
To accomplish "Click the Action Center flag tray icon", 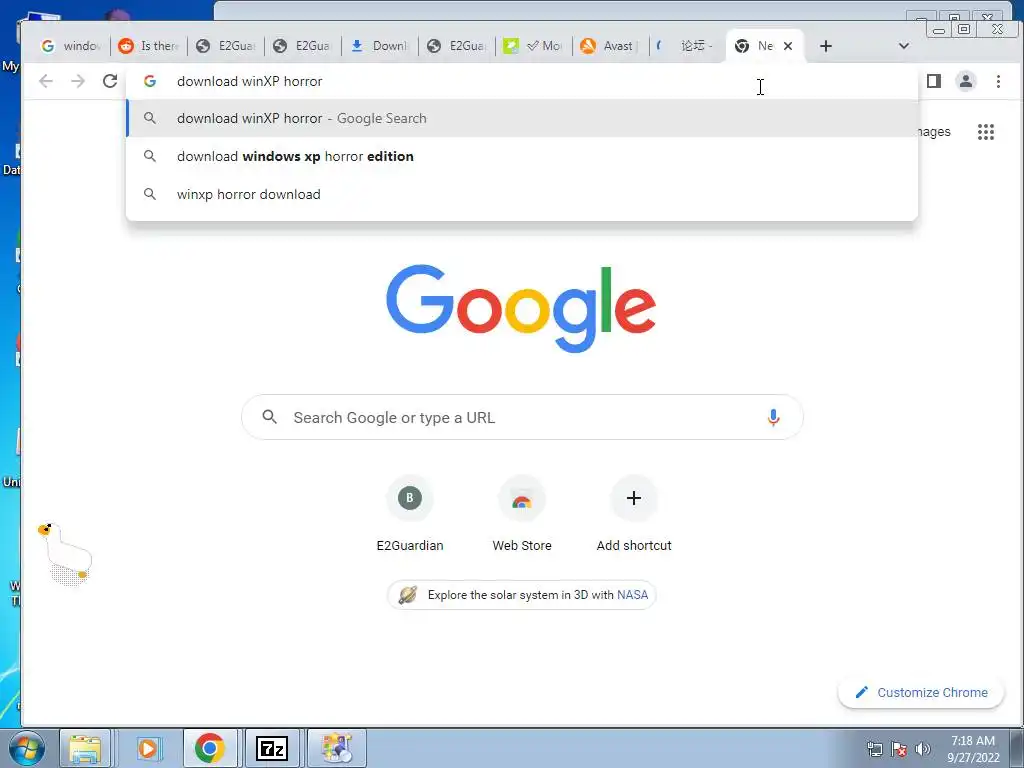I will coord(899,749).
